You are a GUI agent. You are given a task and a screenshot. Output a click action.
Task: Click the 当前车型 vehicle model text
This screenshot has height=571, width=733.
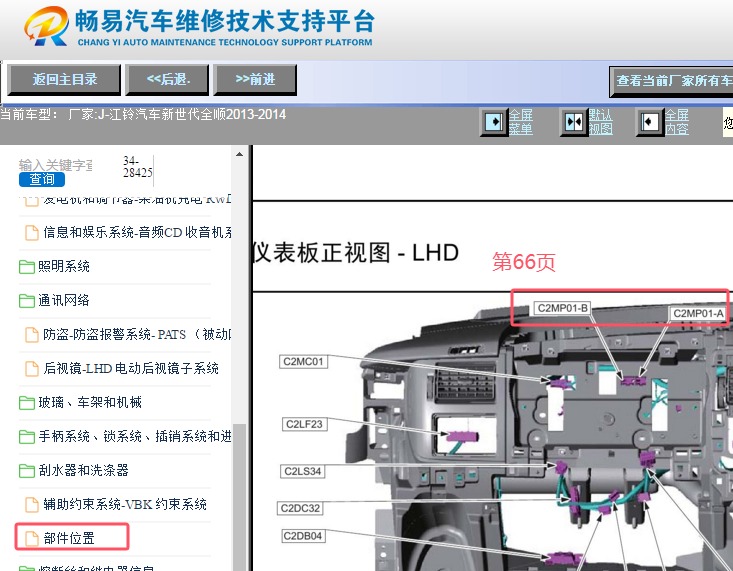point(143,115)
